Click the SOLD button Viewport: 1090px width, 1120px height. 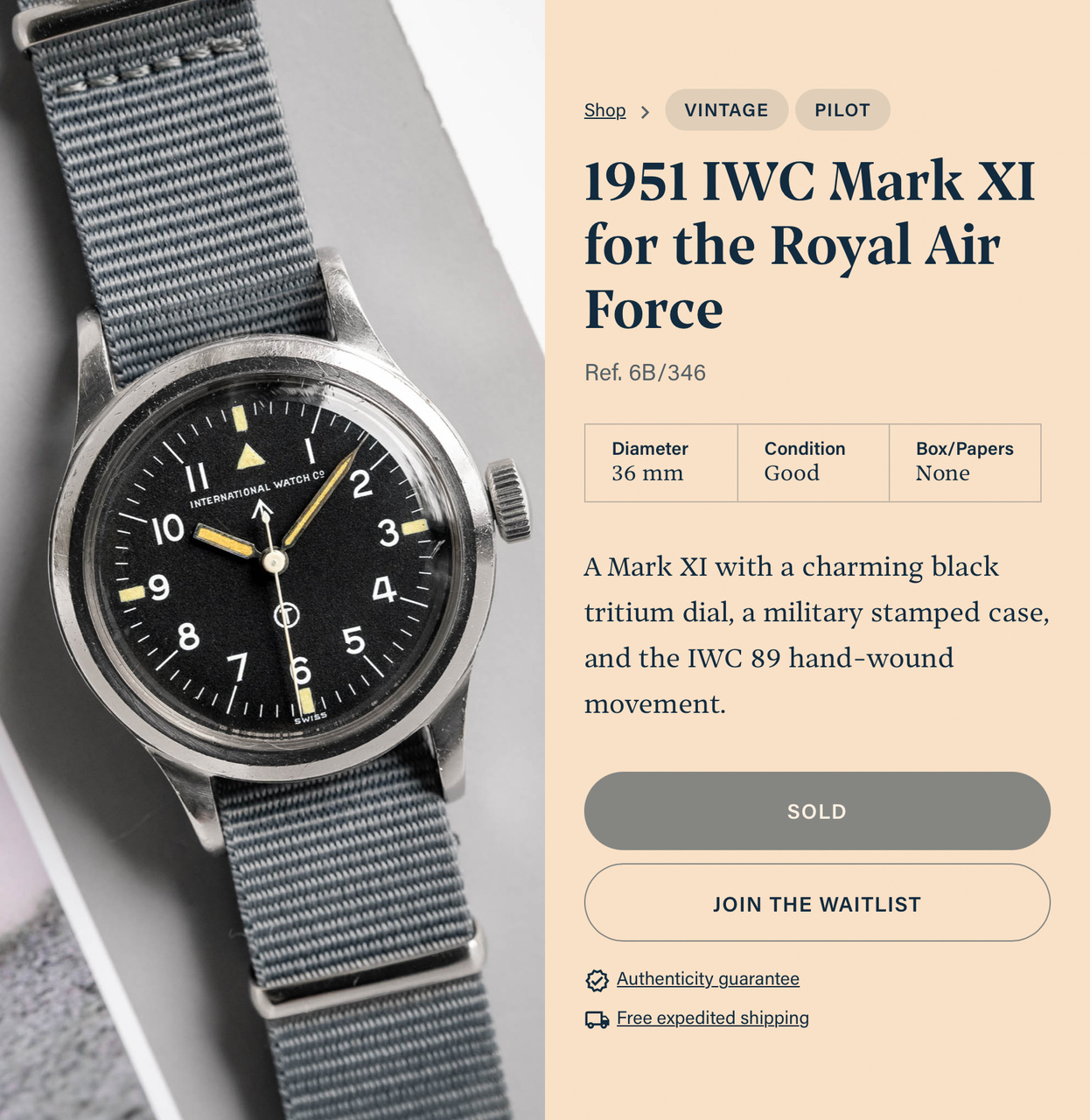(817, 811)
